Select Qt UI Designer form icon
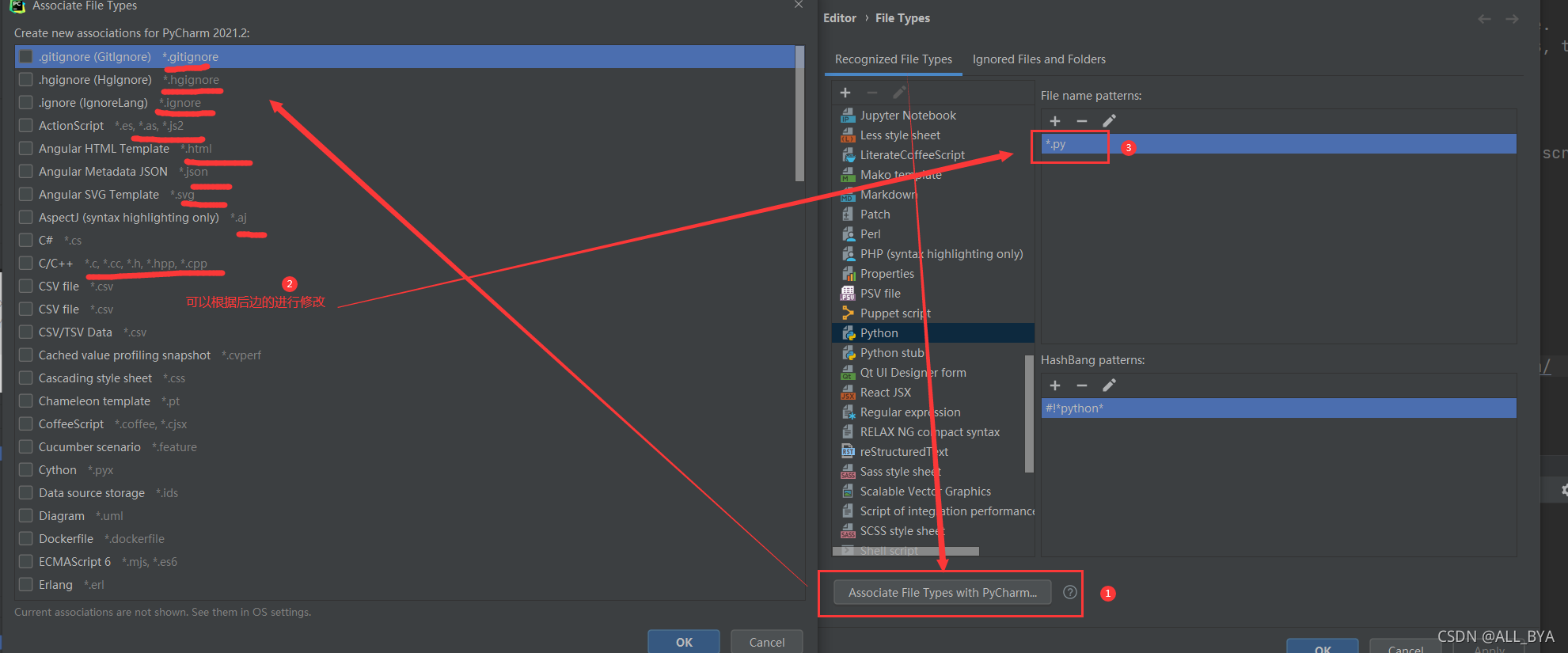Image resolution: width=1568 pixels, height=653 pixels. [x=848, y=373]
